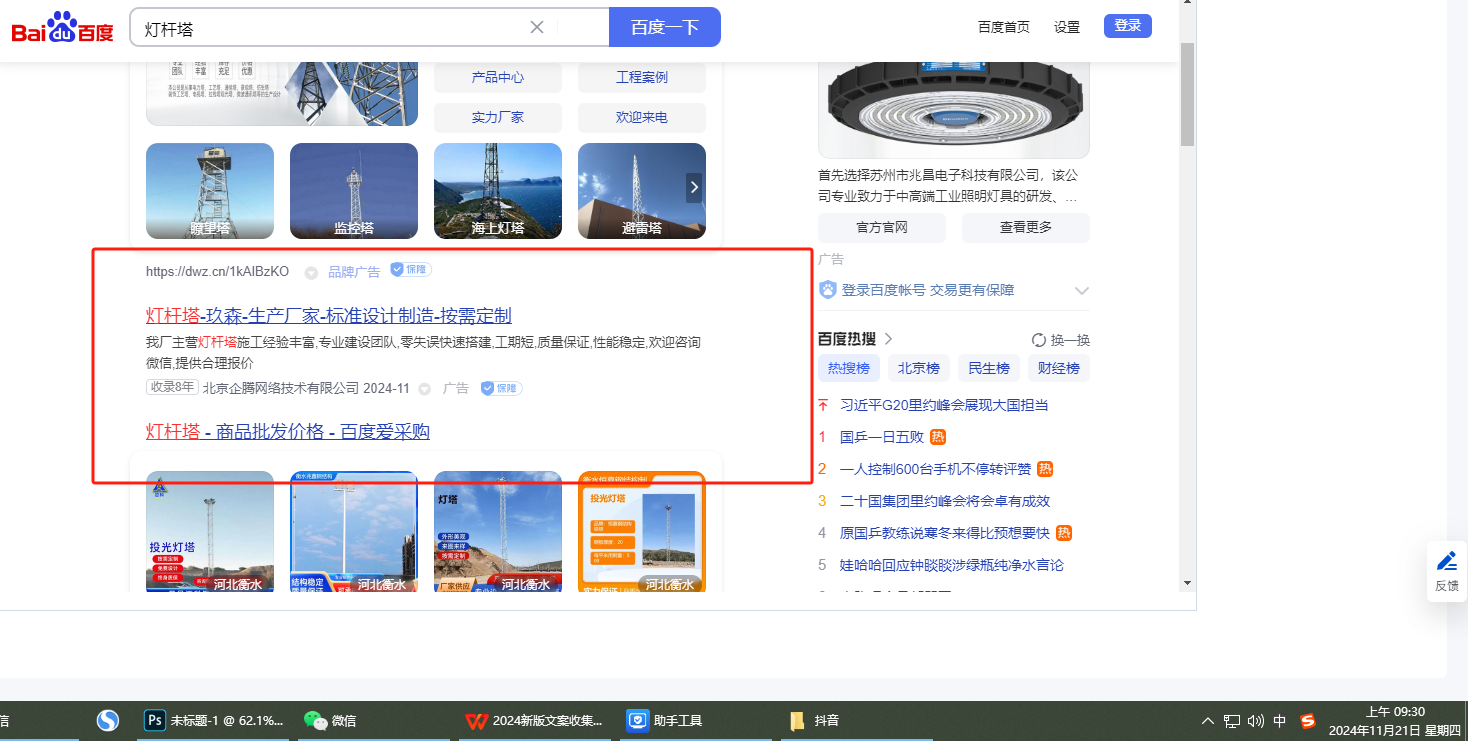Viewport: 1468px width, 741px height.
Task: Open the 百度热搜 heading link
Action: tap(856, 339)
